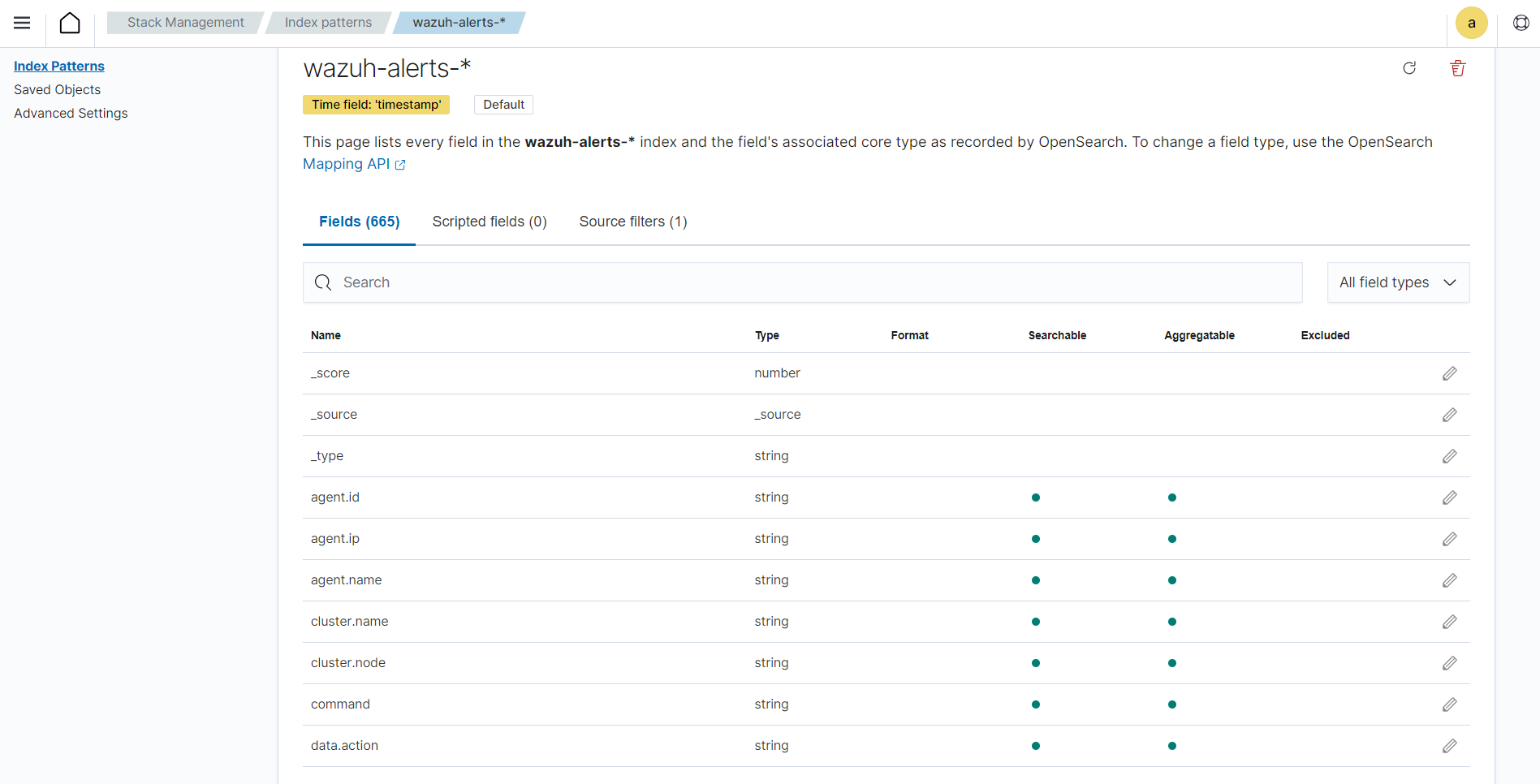Edit the _source field

(x=1449, y=415)
